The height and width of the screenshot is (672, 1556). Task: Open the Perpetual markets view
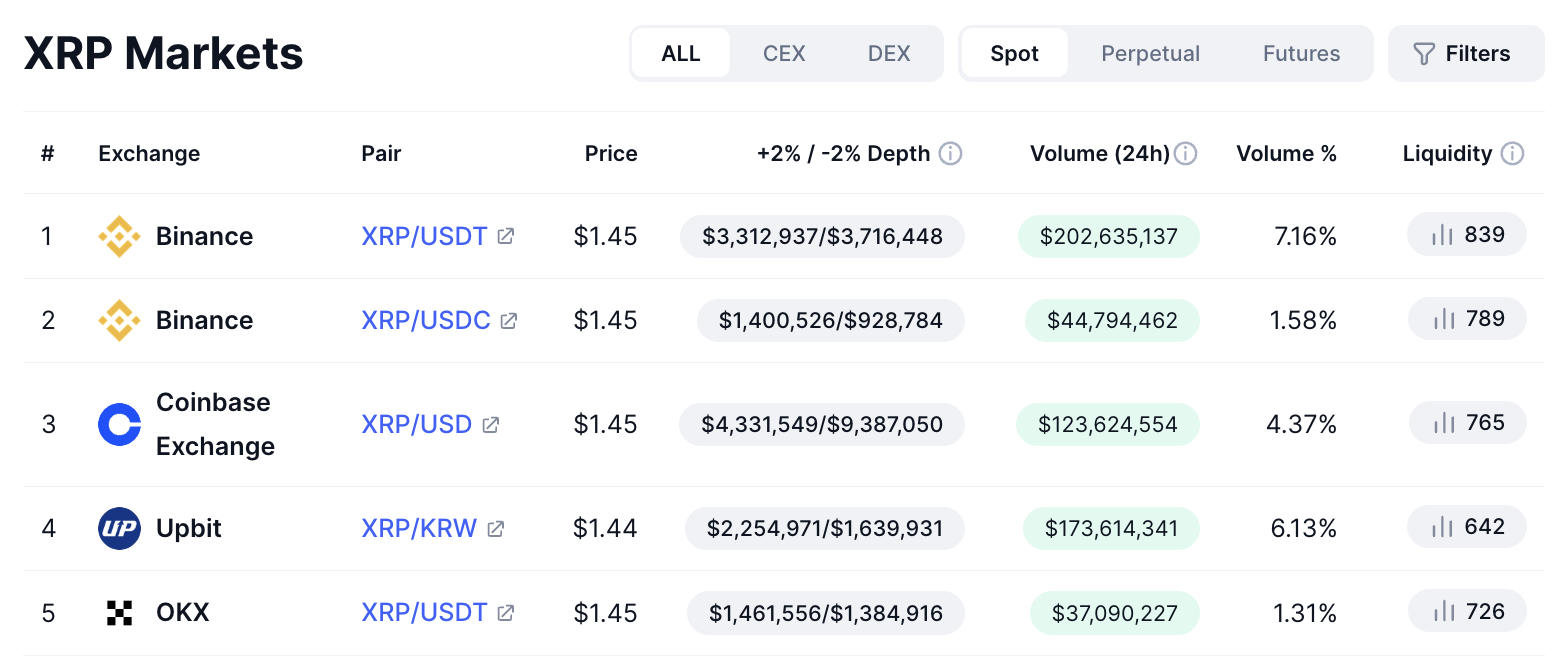(x=1149, y=53)
